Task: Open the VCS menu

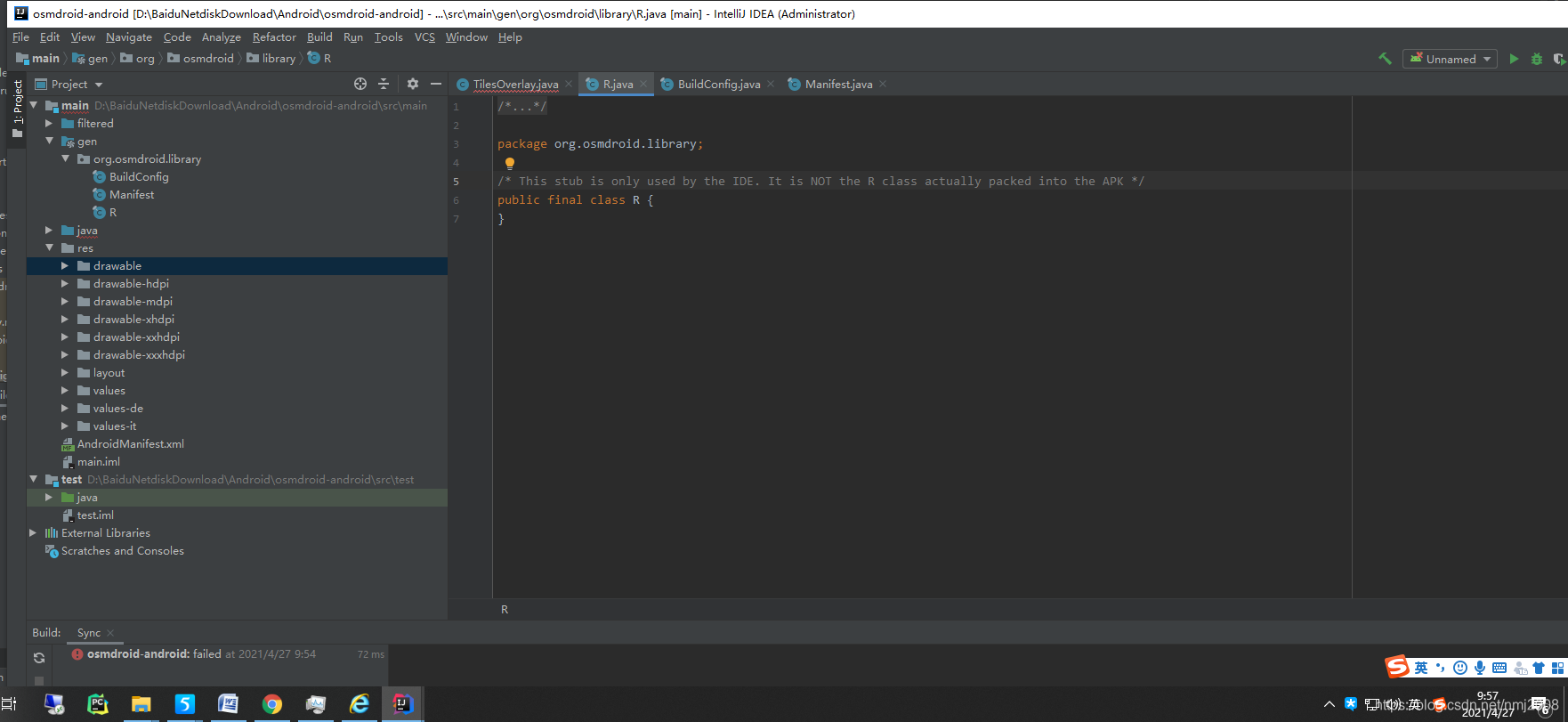Action: pos(424,37)
